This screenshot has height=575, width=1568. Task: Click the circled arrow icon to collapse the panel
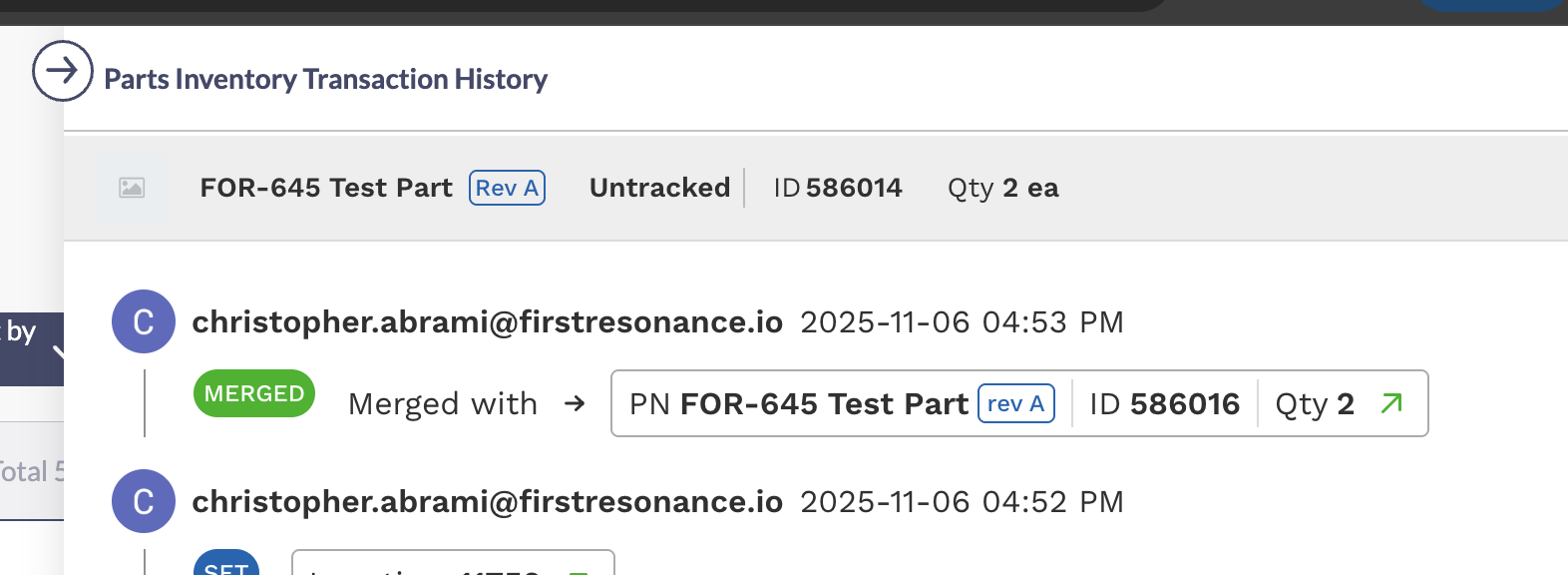point(62,71)
